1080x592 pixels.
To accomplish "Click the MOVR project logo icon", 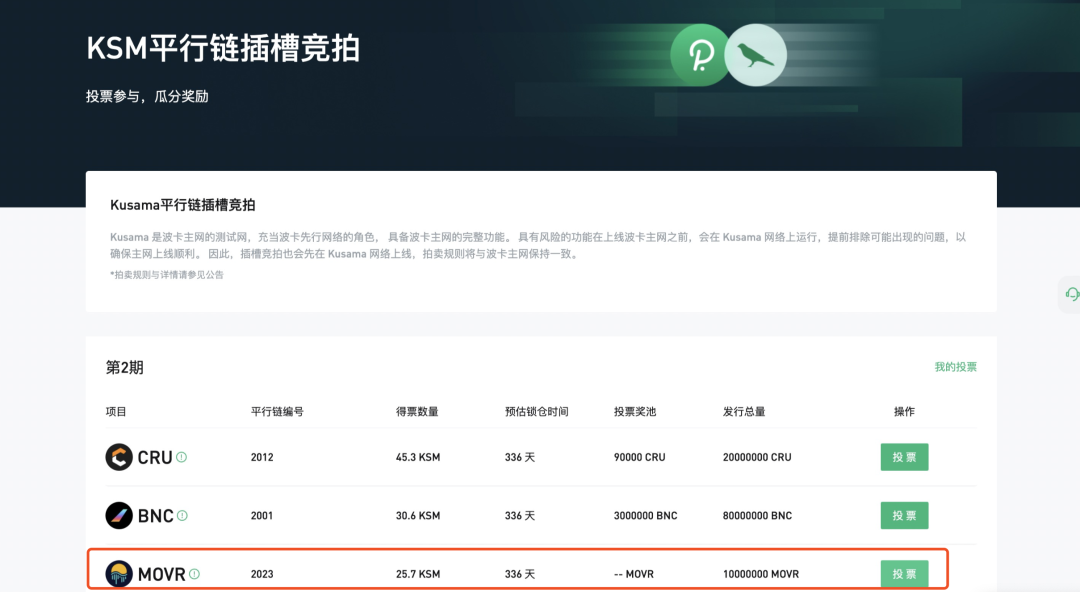I will click(118, 573).
